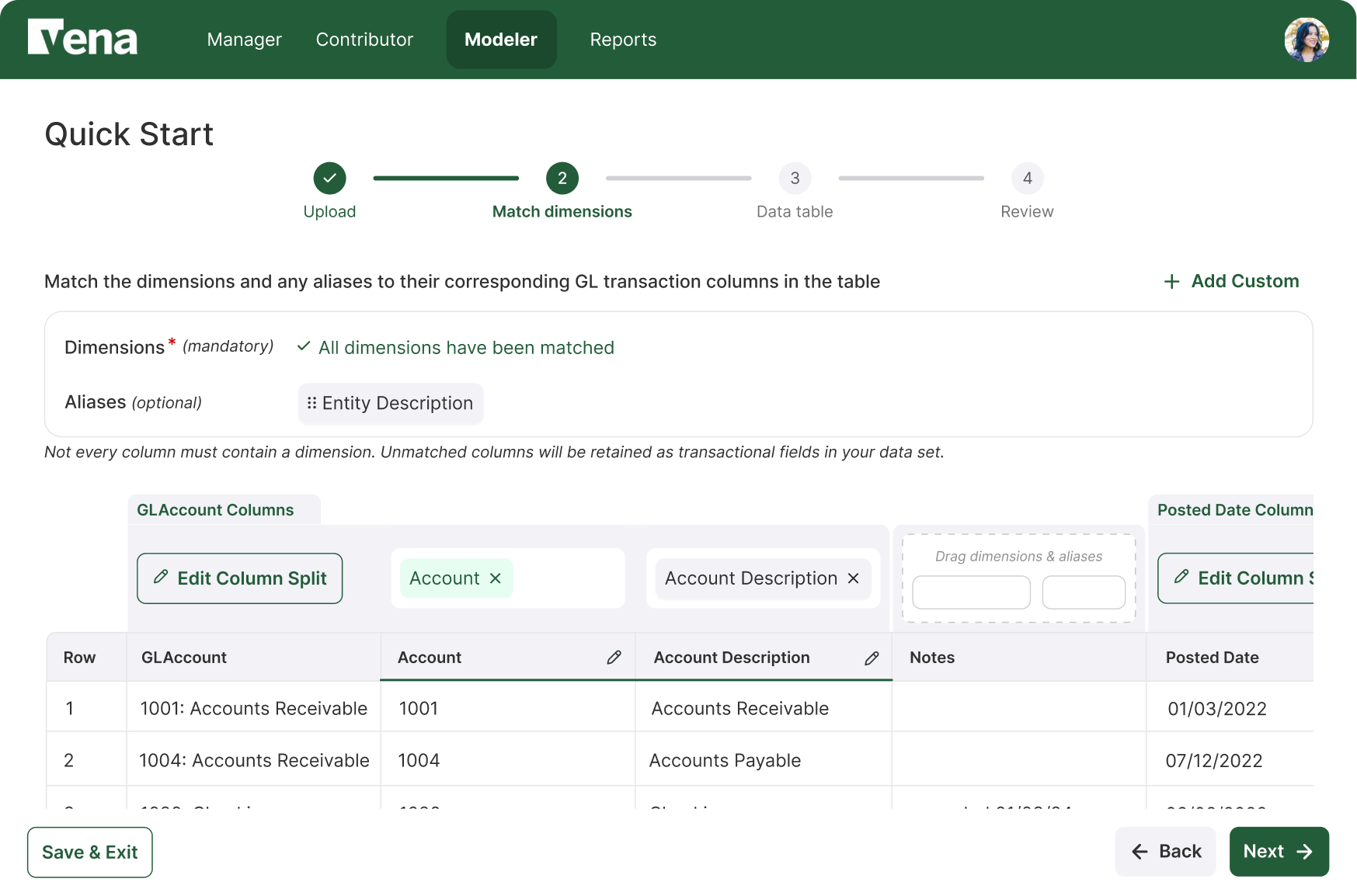Image resolution: width=1357 pixels, height=896 pixels.
Task: Select date cell '07/12/2022'
Action: [x=1230, y=760]
